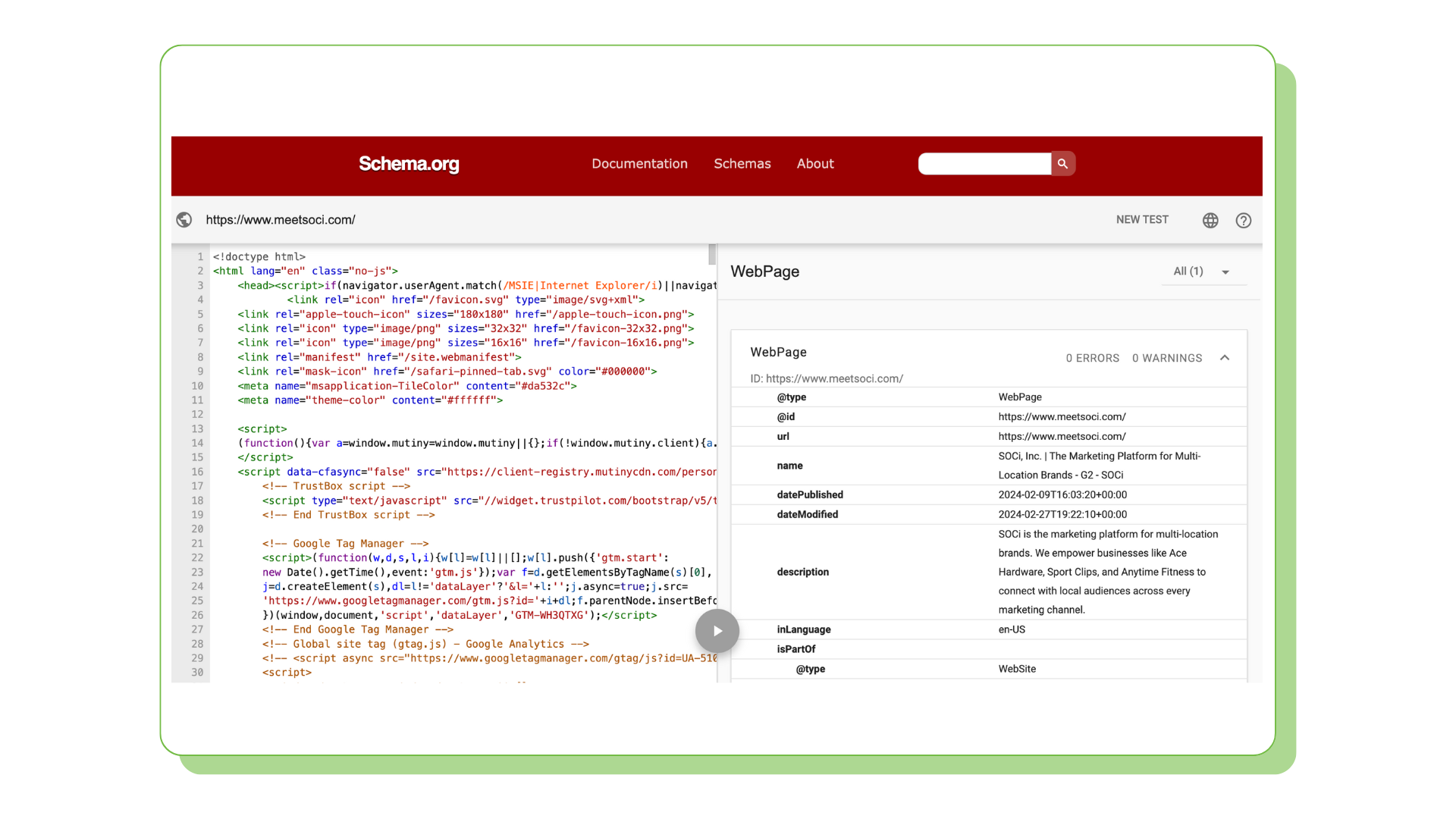
Task: Click code line 17 TrustBox script comment
Action: [337, 486]
